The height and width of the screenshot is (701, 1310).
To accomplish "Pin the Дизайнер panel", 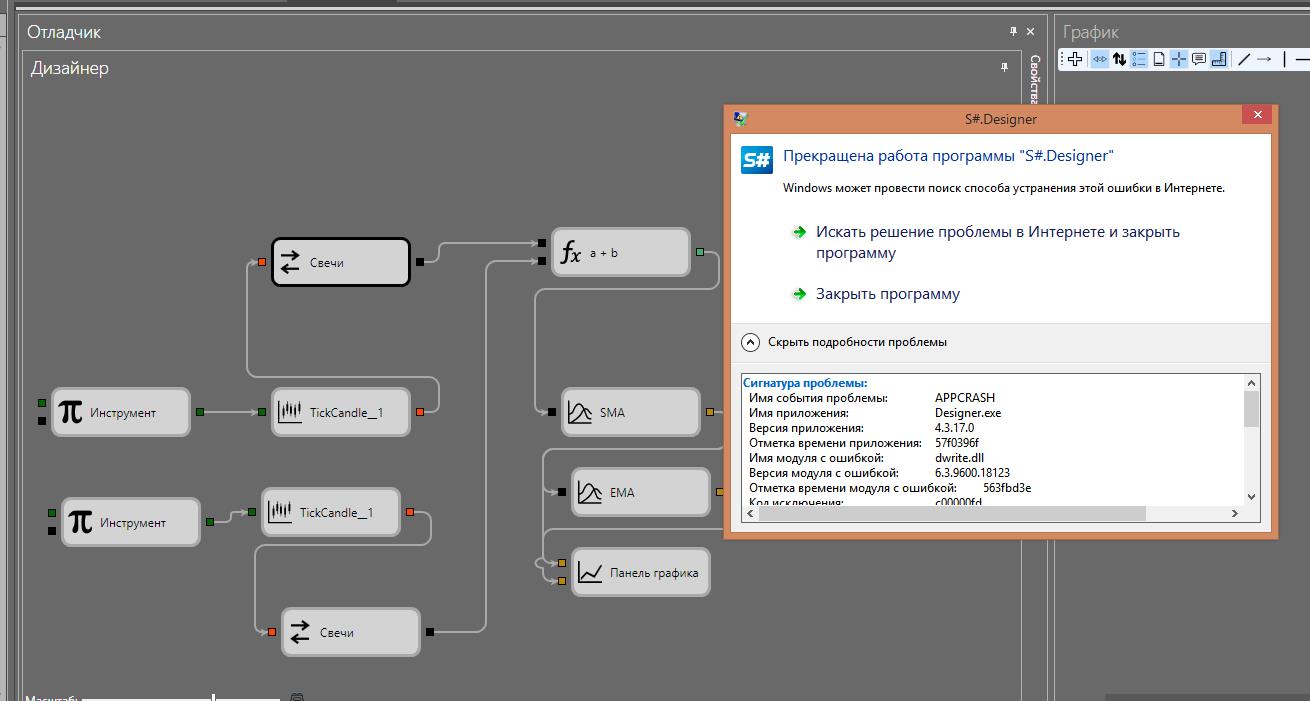I will click(1005, 68).
